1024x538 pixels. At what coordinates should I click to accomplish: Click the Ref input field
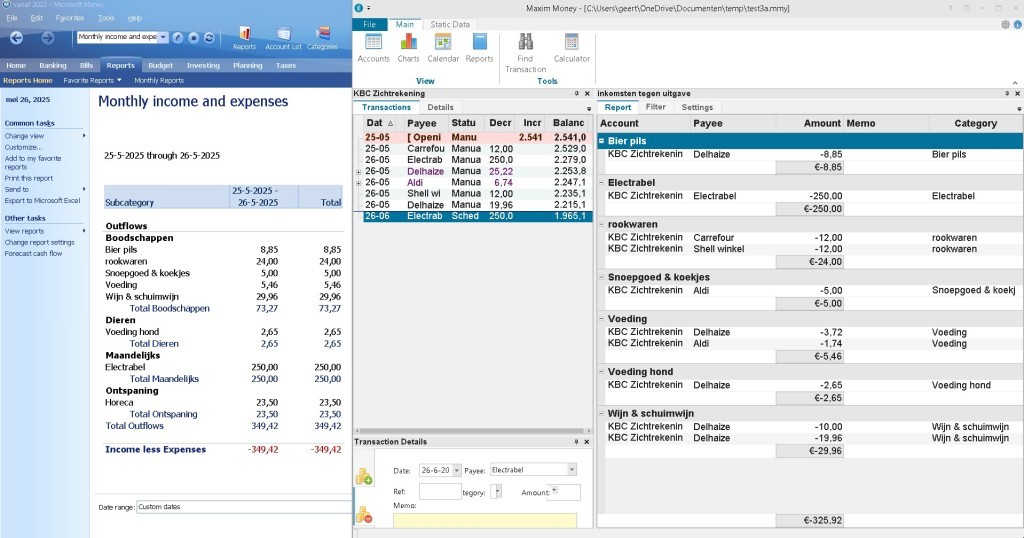(440, 492)
